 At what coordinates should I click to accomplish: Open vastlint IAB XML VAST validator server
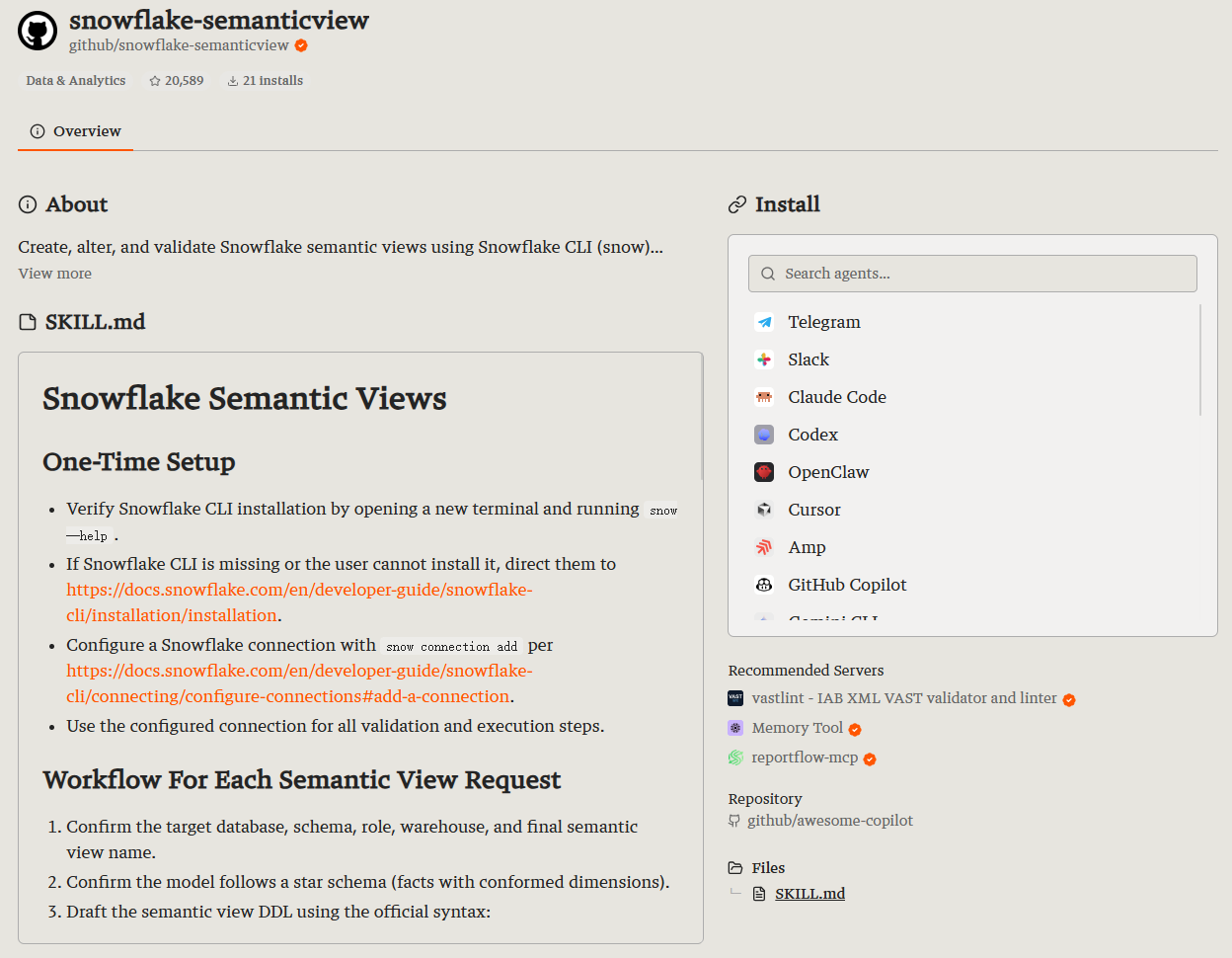point(904,698)
